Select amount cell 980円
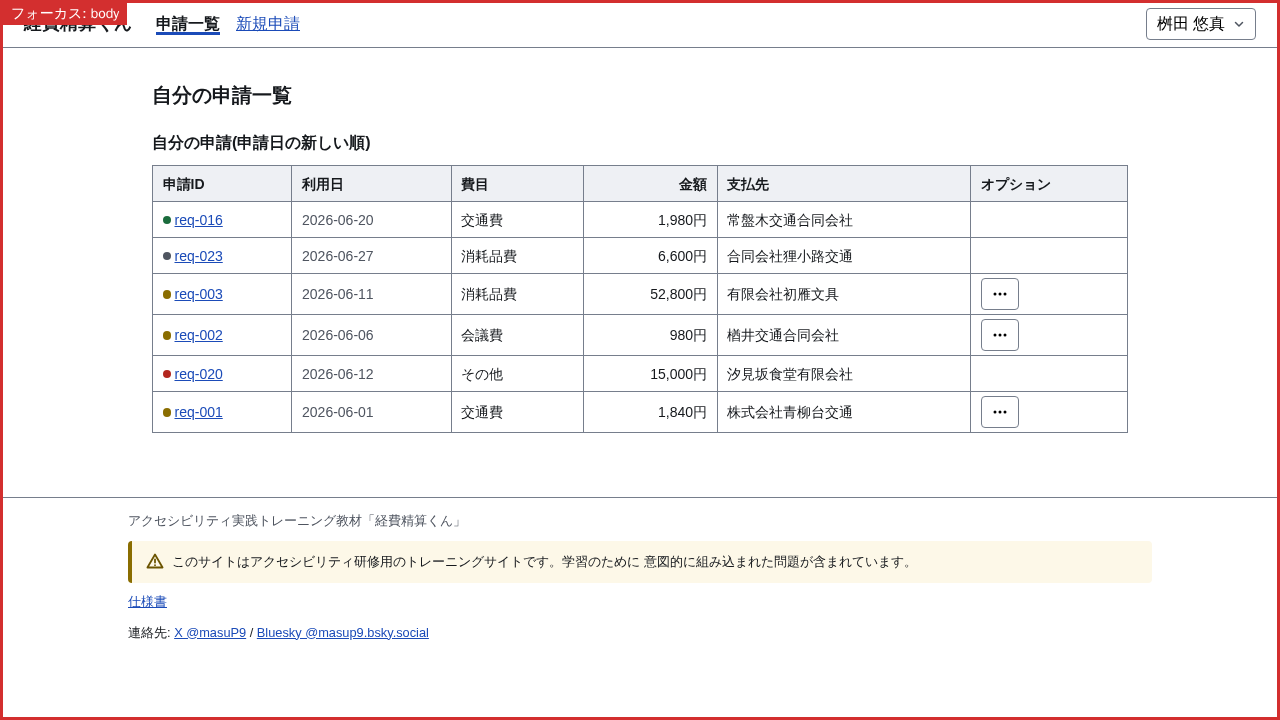 coord(650,335)
